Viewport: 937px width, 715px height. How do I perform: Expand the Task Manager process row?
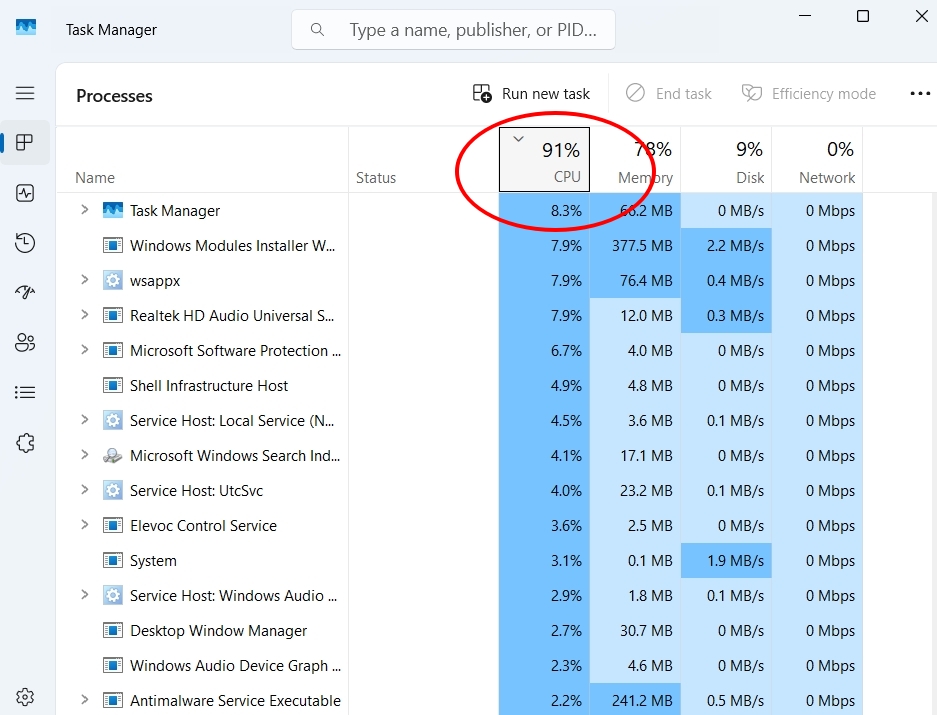(x=85, y=210)
